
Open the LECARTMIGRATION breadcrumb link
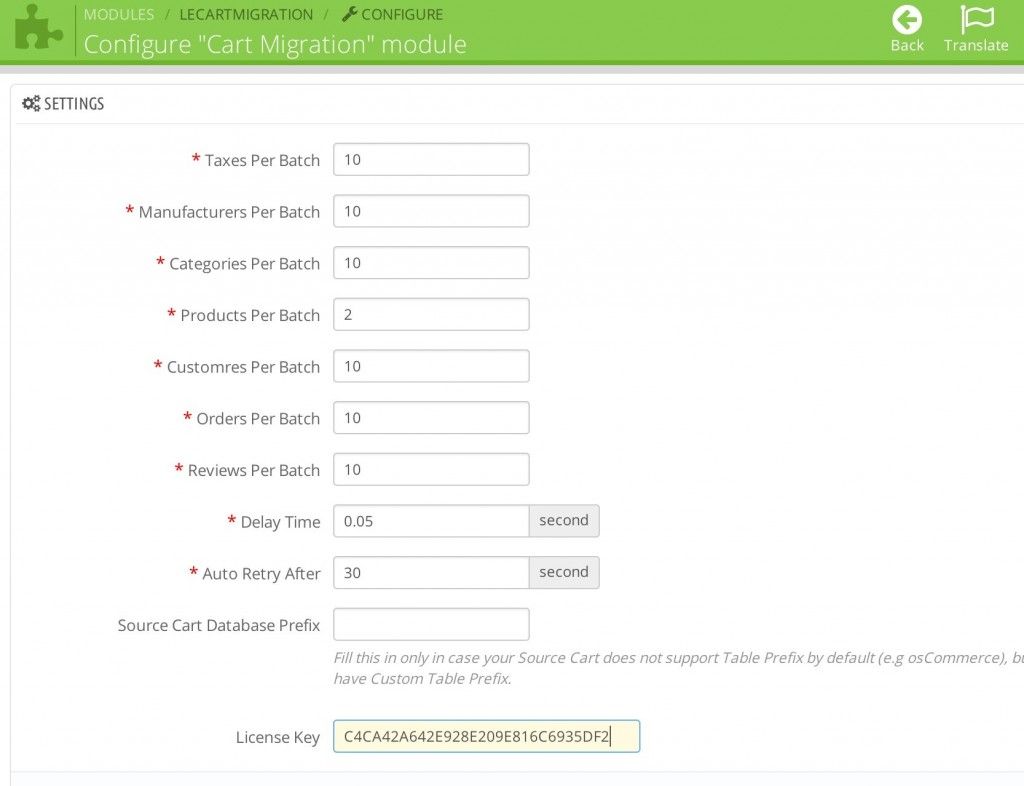[246, 14]
